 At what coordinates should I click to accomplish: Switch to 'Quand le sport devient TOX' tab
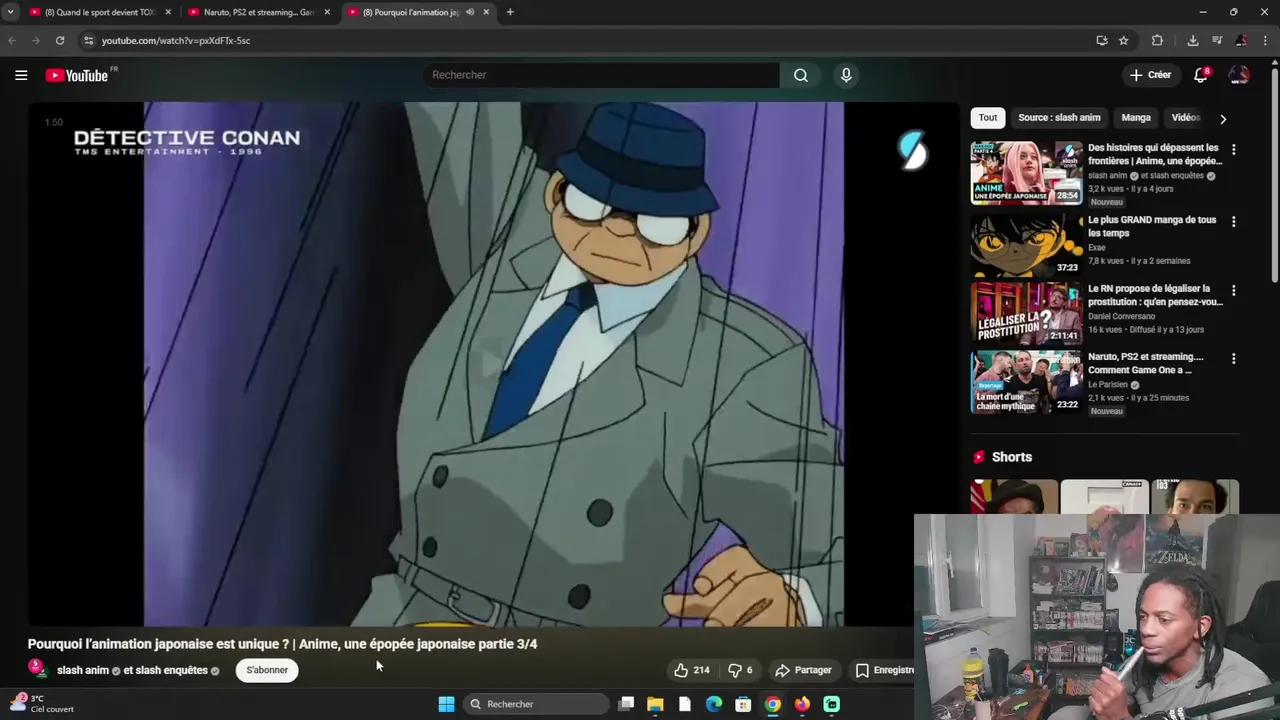(x=100, y=12)
